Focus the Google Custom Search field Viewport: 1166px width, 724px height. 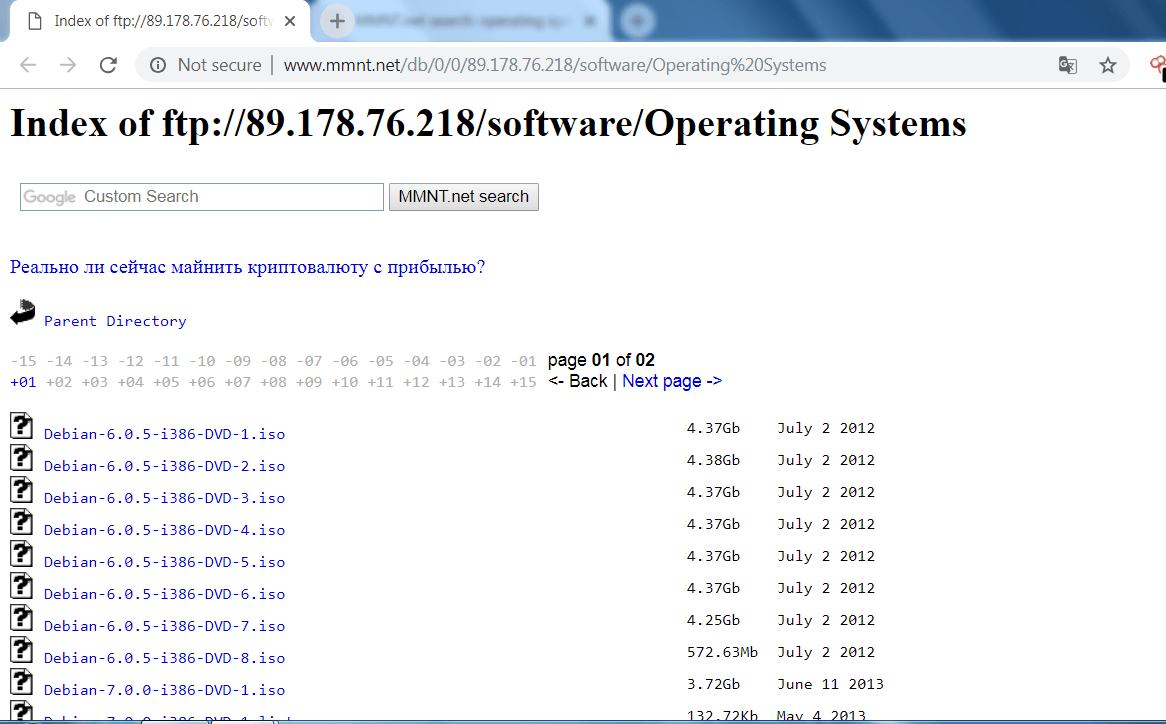202,197
